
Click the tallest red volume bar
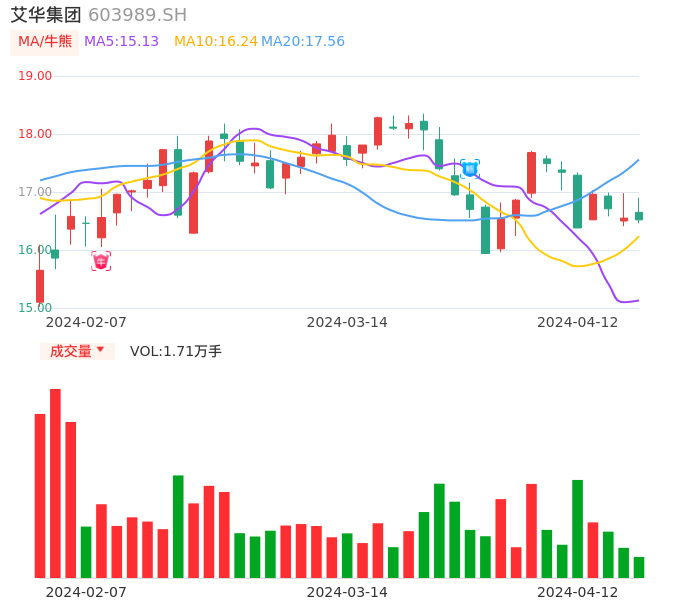point(55,483)
